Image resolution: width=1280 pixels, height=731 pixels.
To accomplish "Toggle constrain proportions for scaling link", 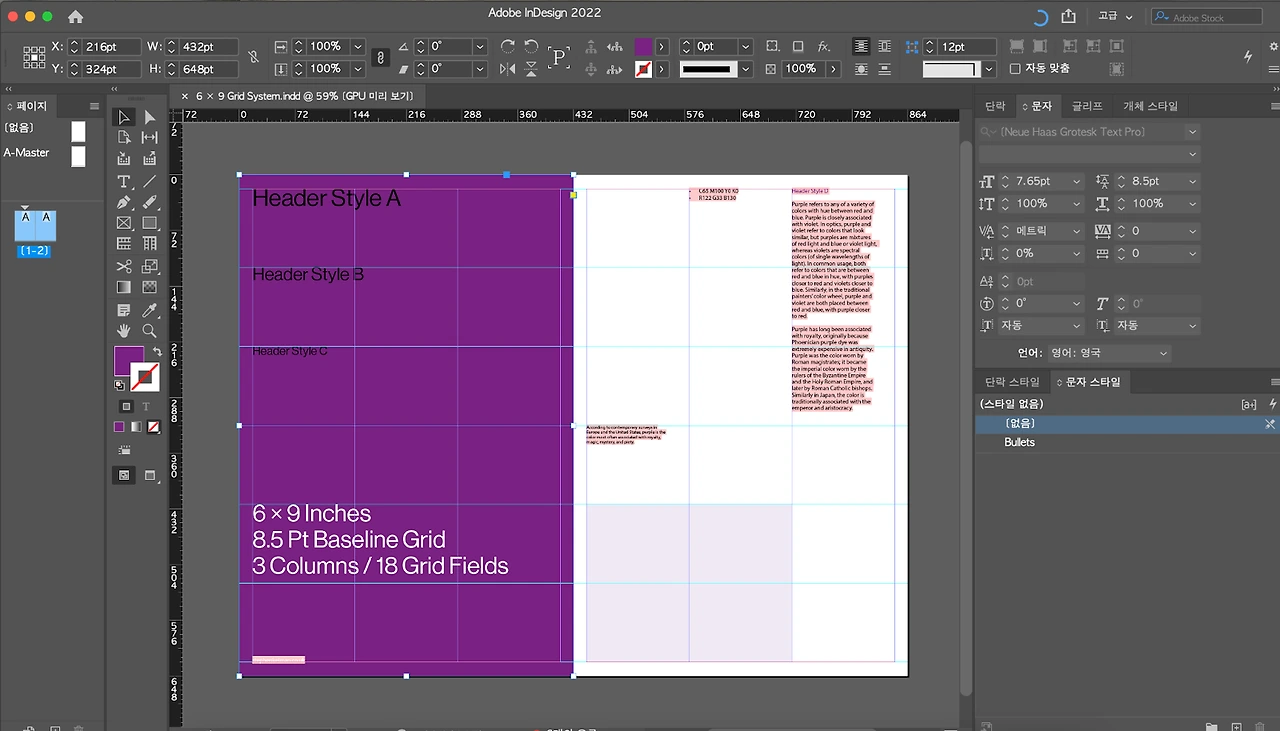I will pyautogui.click(x=380, y=58).
